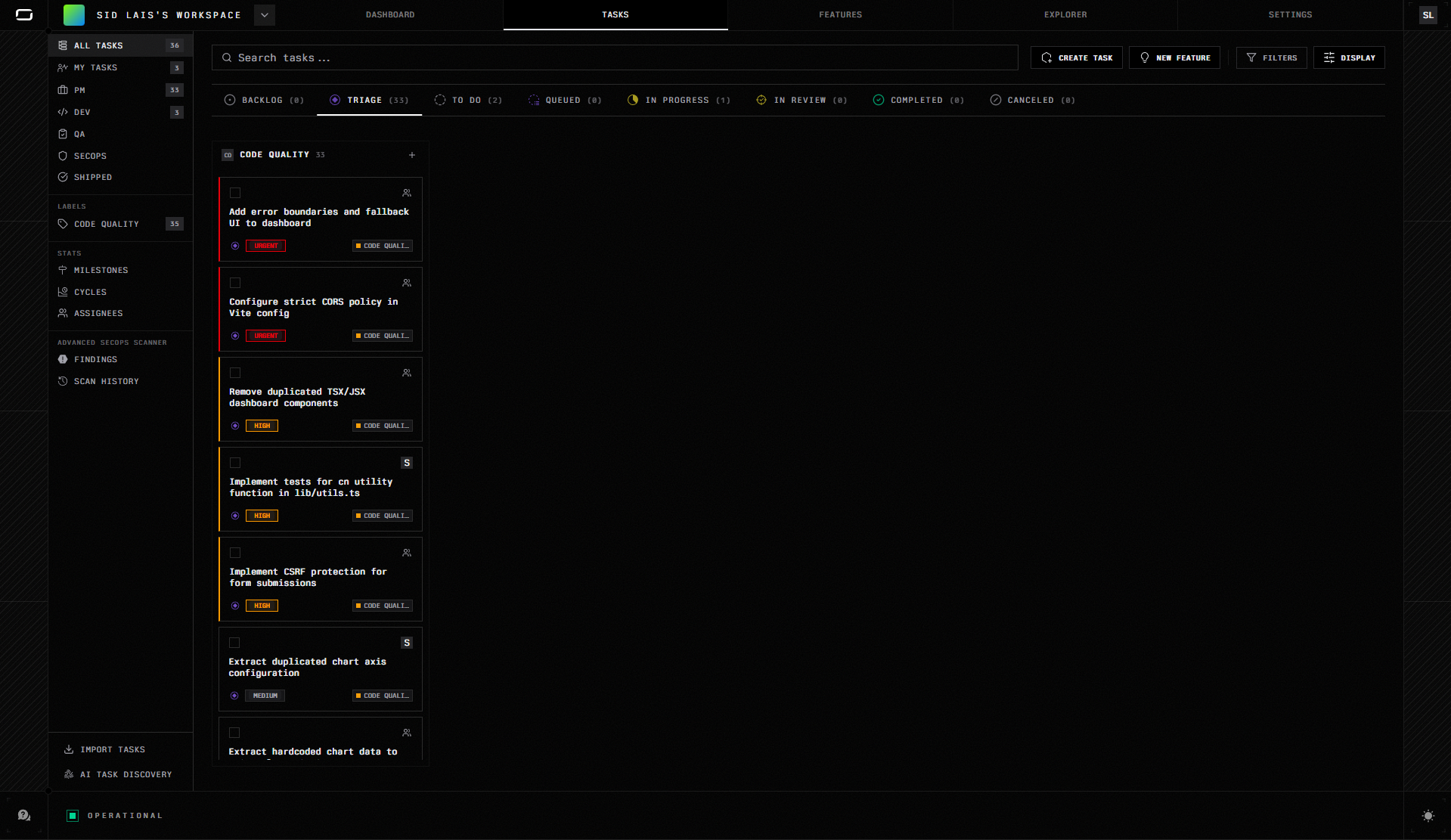Click the assignee icon on Add error boundaries card

[x=407, y=193]
